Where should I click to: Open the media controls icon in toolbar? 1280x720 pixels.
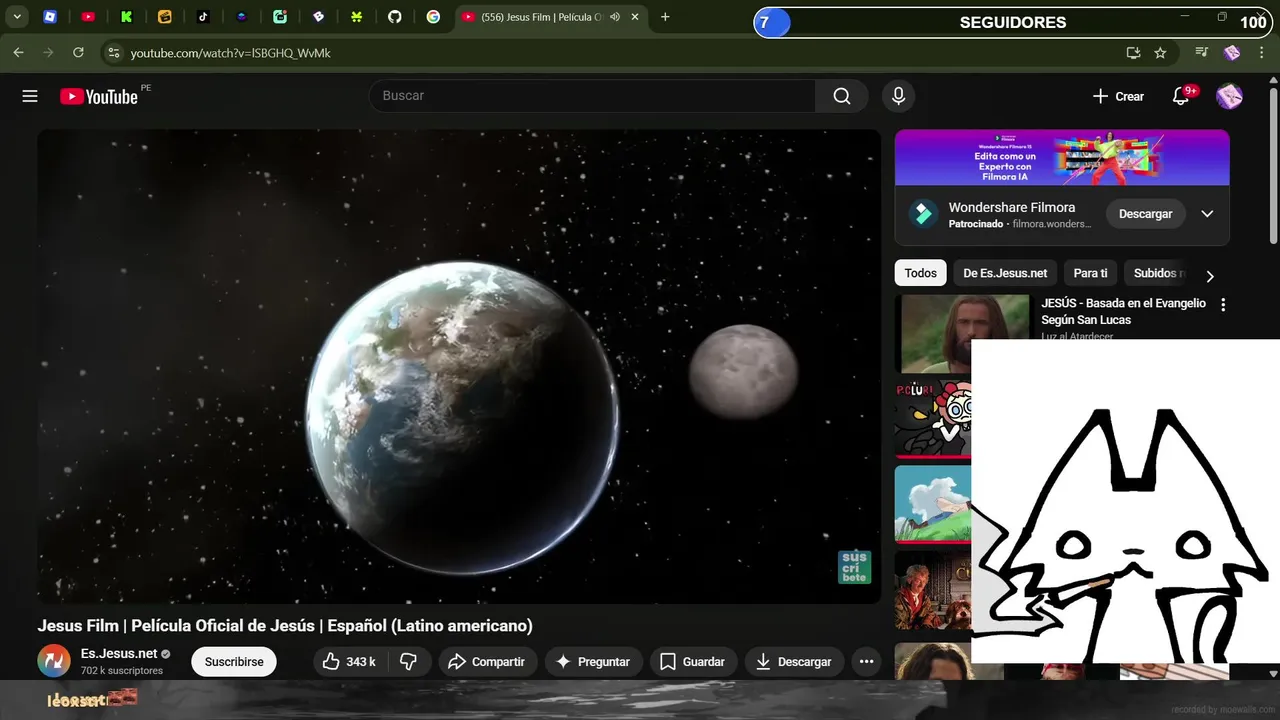1202,53
